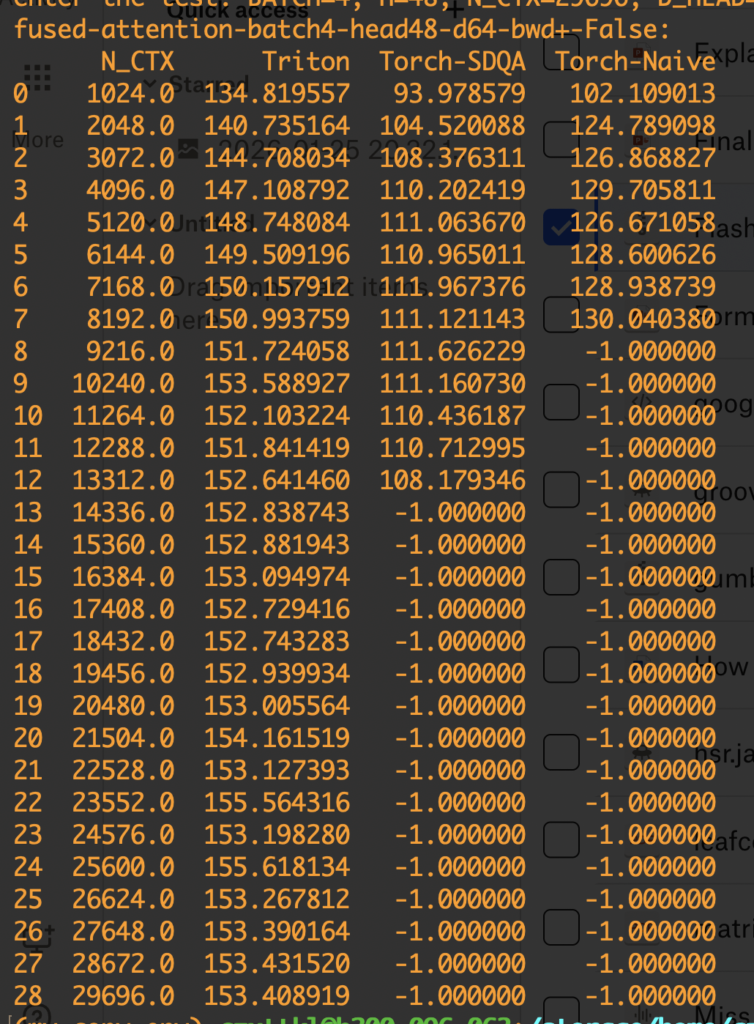Select the checkbox next to 'goog' row
The image size is (754, 1024).
tap(561, 401)
